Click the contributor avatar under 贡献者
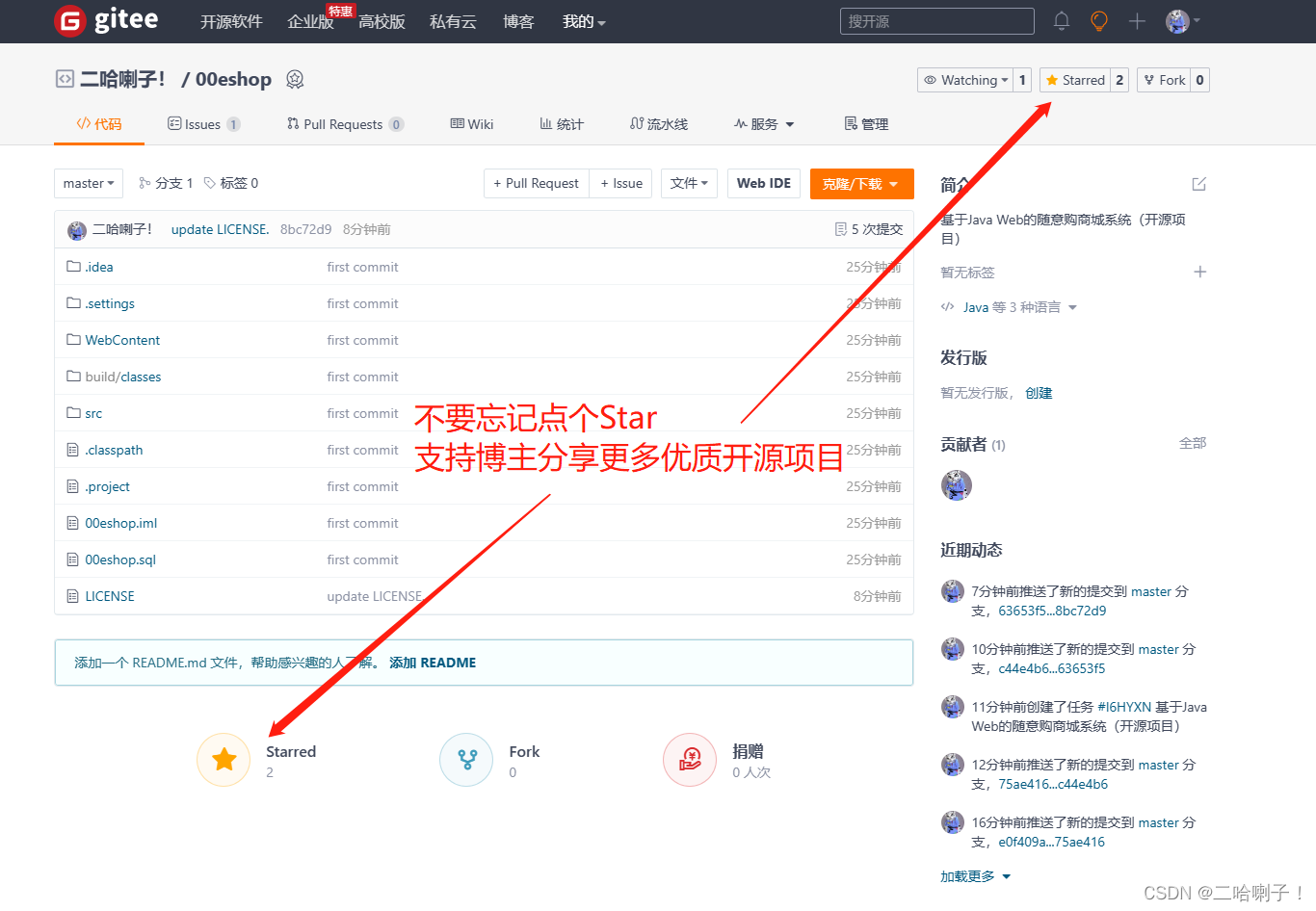This screenshot has width=1316, height=911. tap(957, 485)
